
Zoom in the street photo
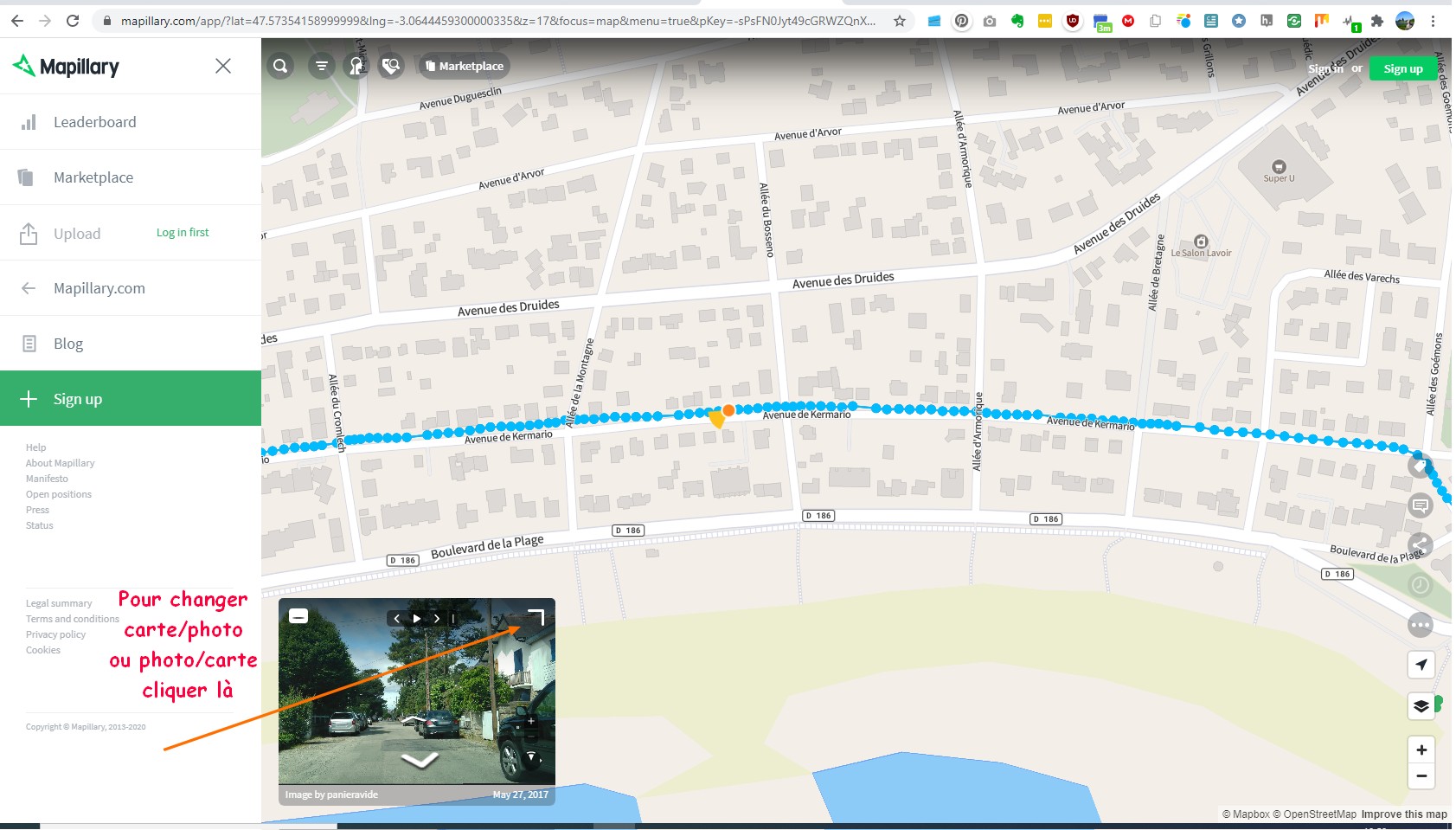click(x=531, y=720)
